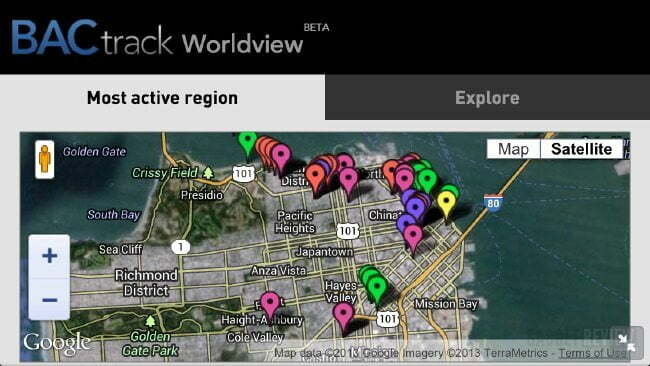This screenshot has height=366, width=650.
Task: Switch to the Explore tab
Action: point(487,98)
